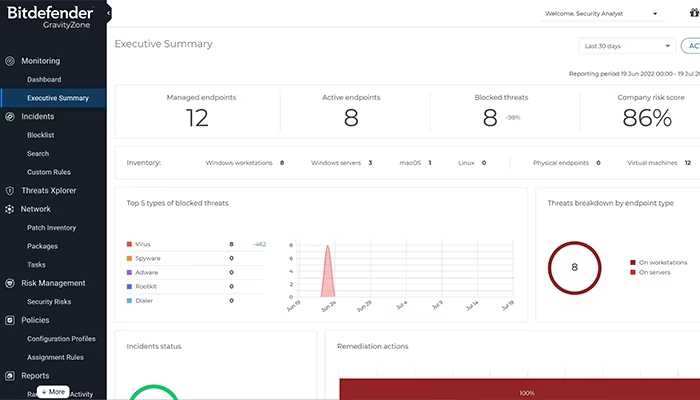700x400 pixels.
Task: Click the Rootkit blue legend swatch
Action: pos(129,287)
